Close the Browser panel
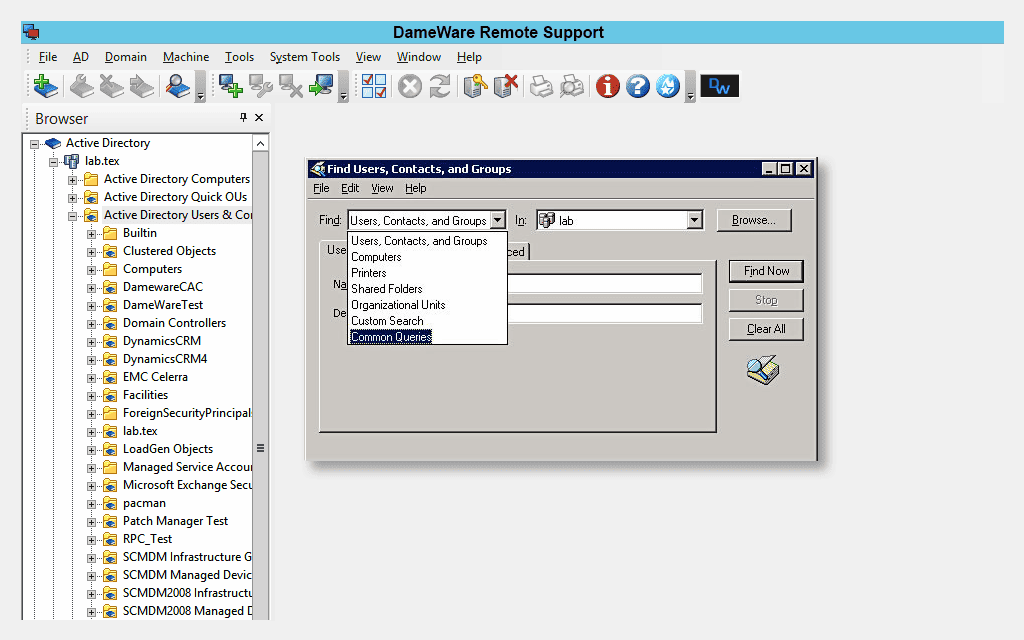The image size is (1024, 640). (259, 118)
